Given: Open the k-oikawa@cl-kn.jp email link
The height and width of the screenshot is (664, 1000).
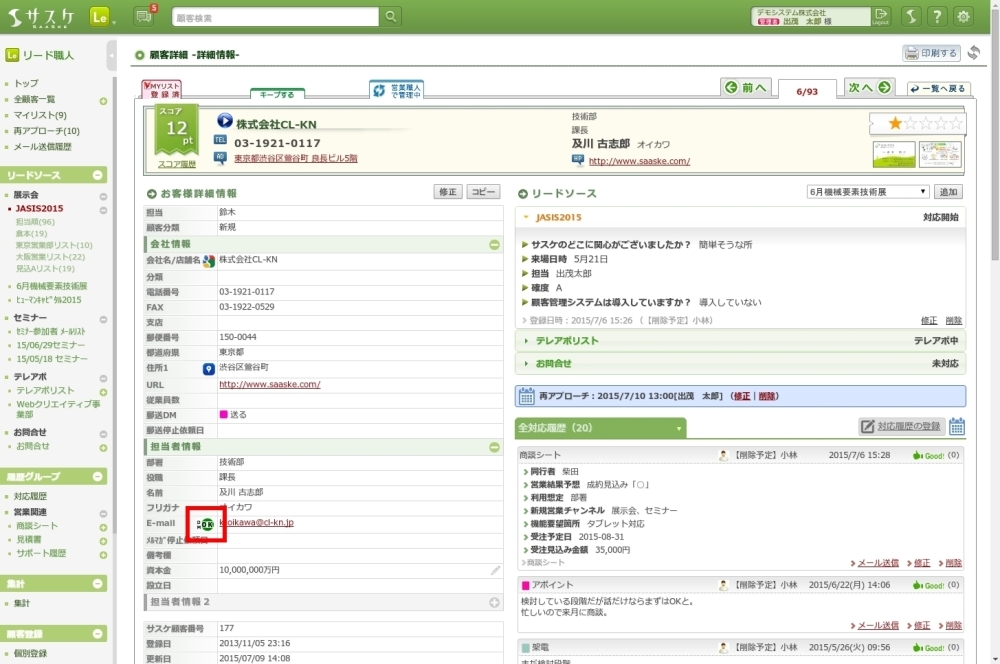Looking at the screenshot, I should pos(256,523).
